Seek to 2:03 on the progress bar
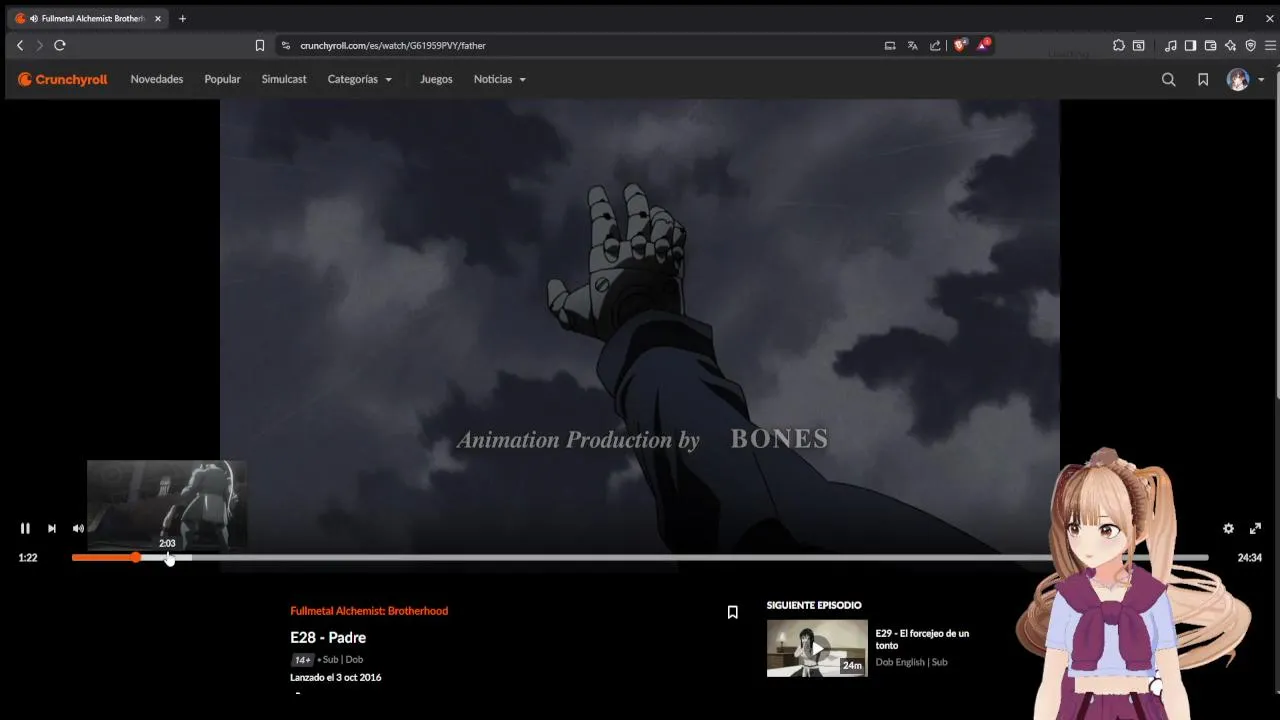1280x720 pixels. [169, 557]
